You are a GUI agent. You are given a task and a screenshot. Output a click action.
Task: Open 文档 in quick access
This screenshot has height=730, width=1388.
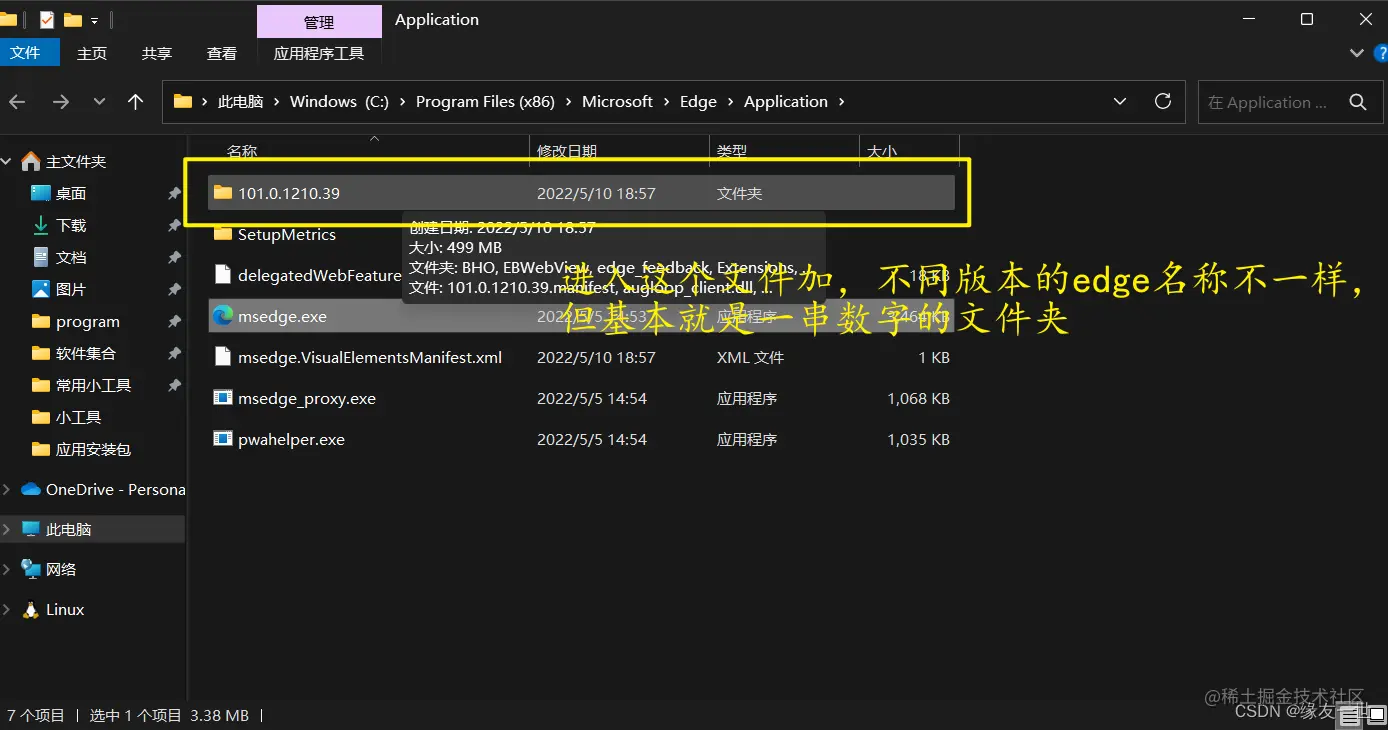click(x=71, y=257)
